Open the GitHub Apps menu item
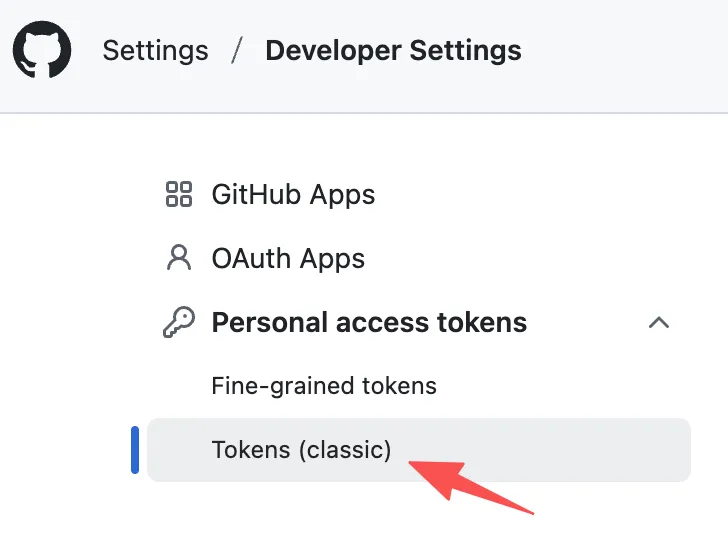Screen dimensions: 728x544 click(293, 194)
